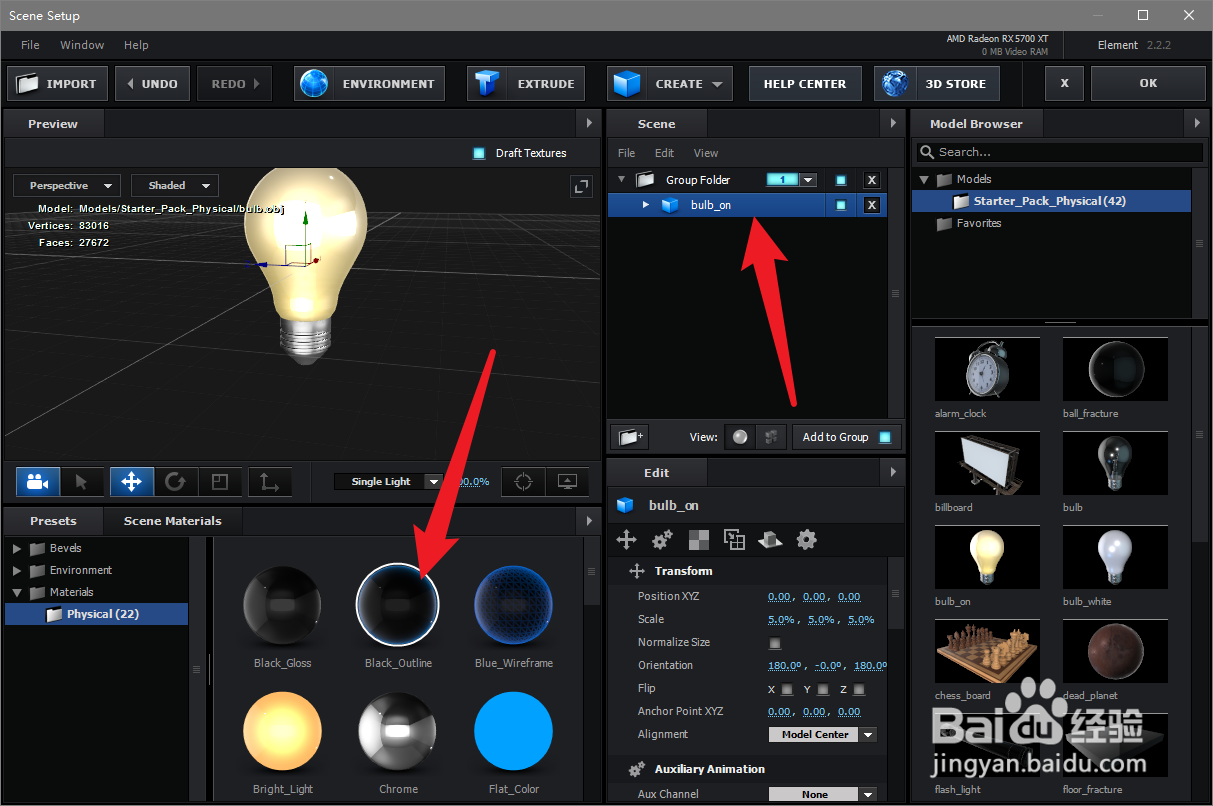Expand the Bevels preset folder
1213x806 pixels.
click(17, 548)
